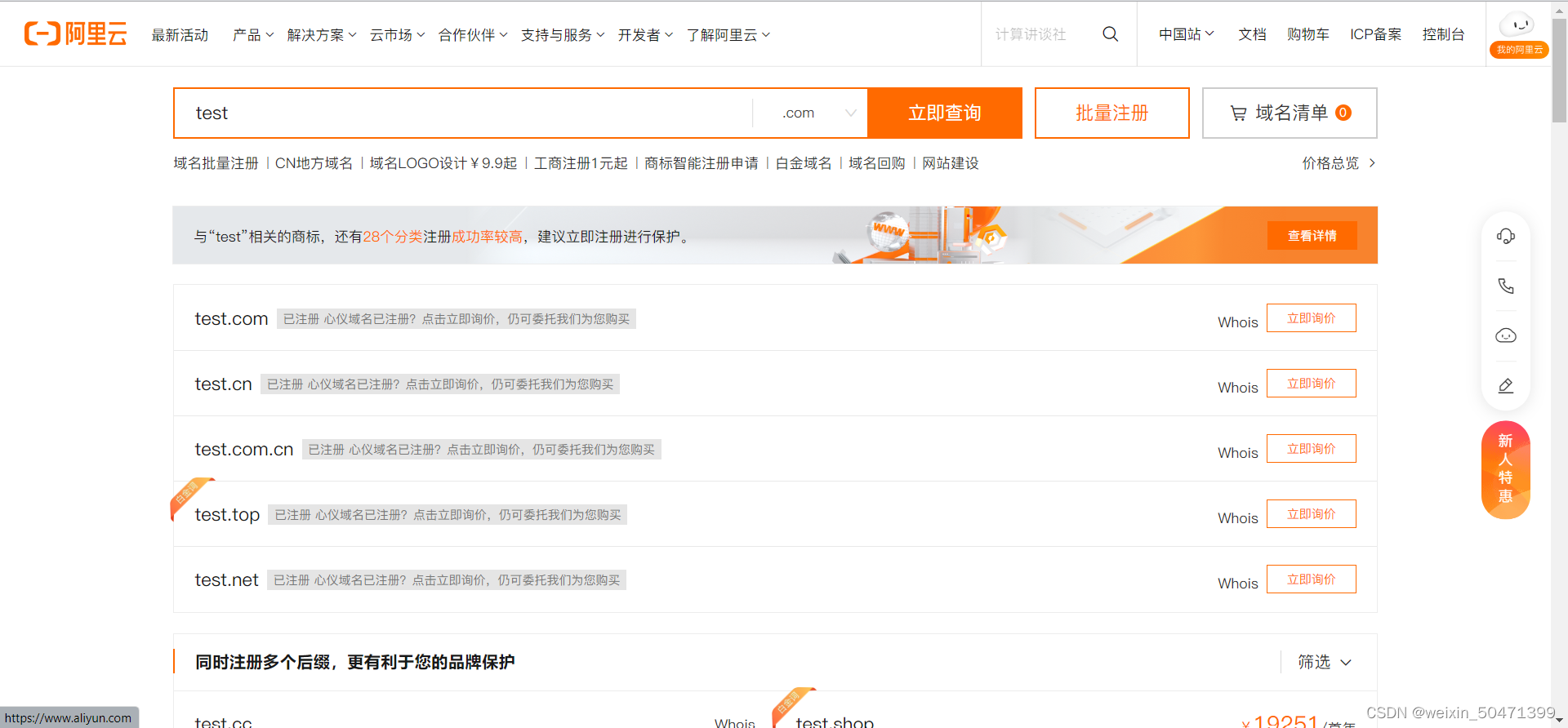Open Whois for test.top
Image resolution: width=1568 pixels, height=728 pixels.
coord(1238,518)
